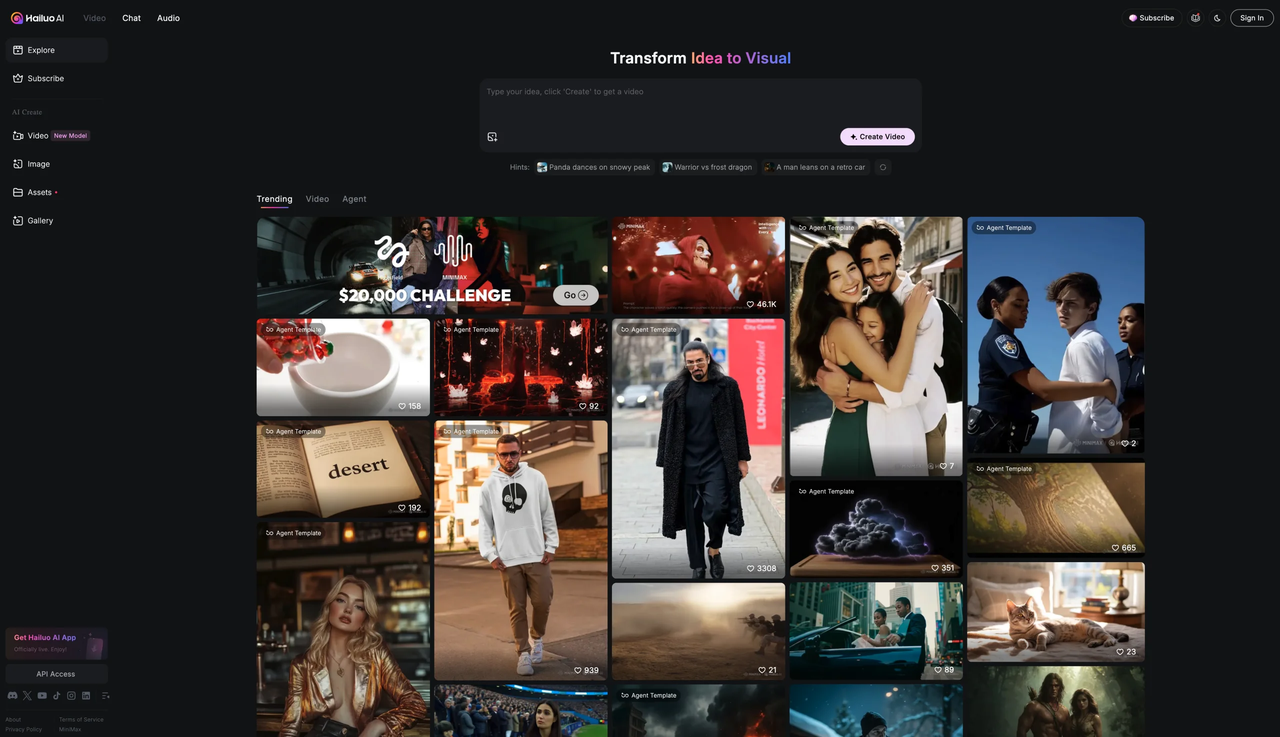Image resolution: width=1280 pixels, height=737 pixels.
Task: Open Chat in the top navigation
Action: tap(131, 18)
